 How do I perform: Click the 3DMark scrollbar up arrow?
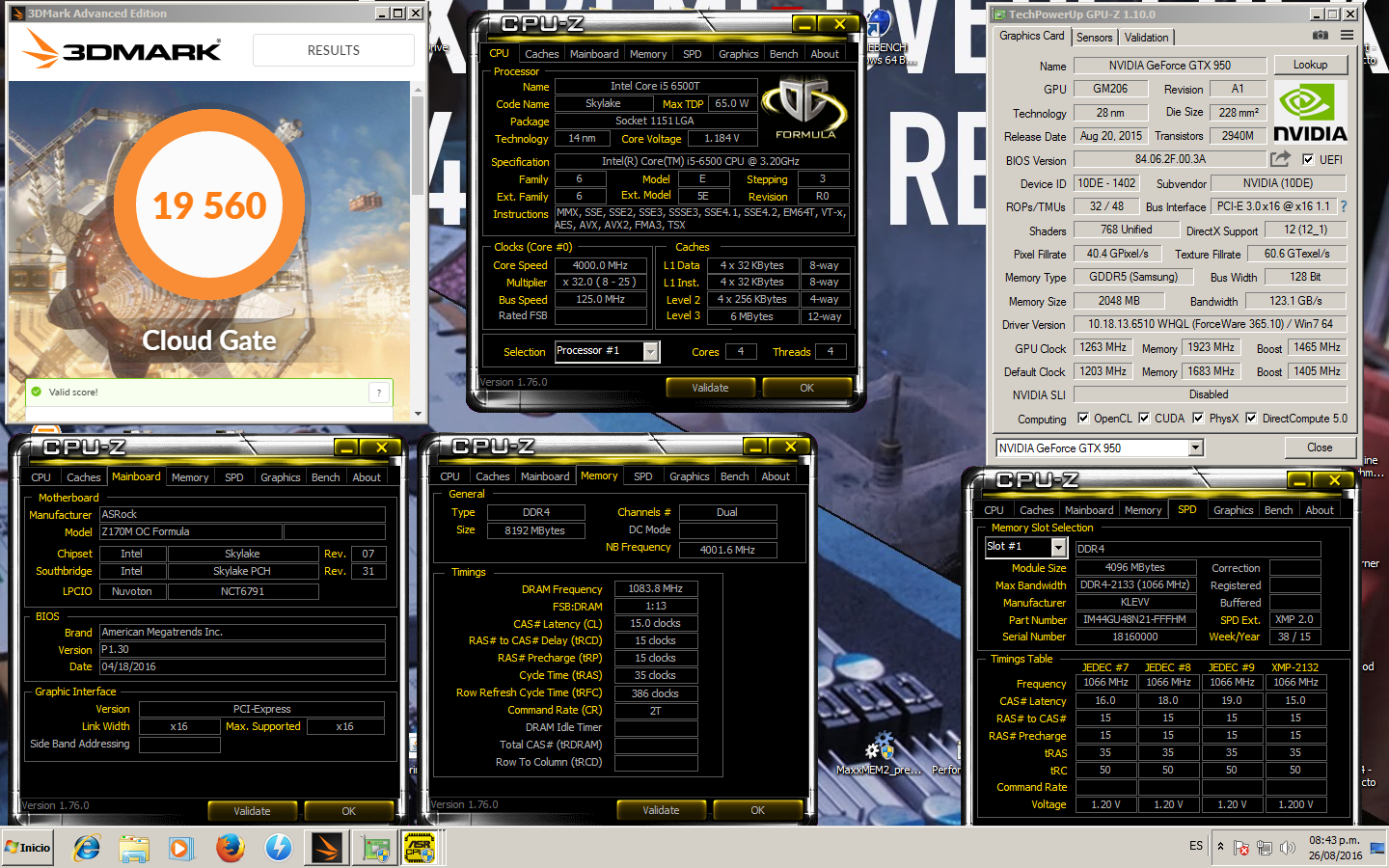pyautogui.click(x=419, y=89)
